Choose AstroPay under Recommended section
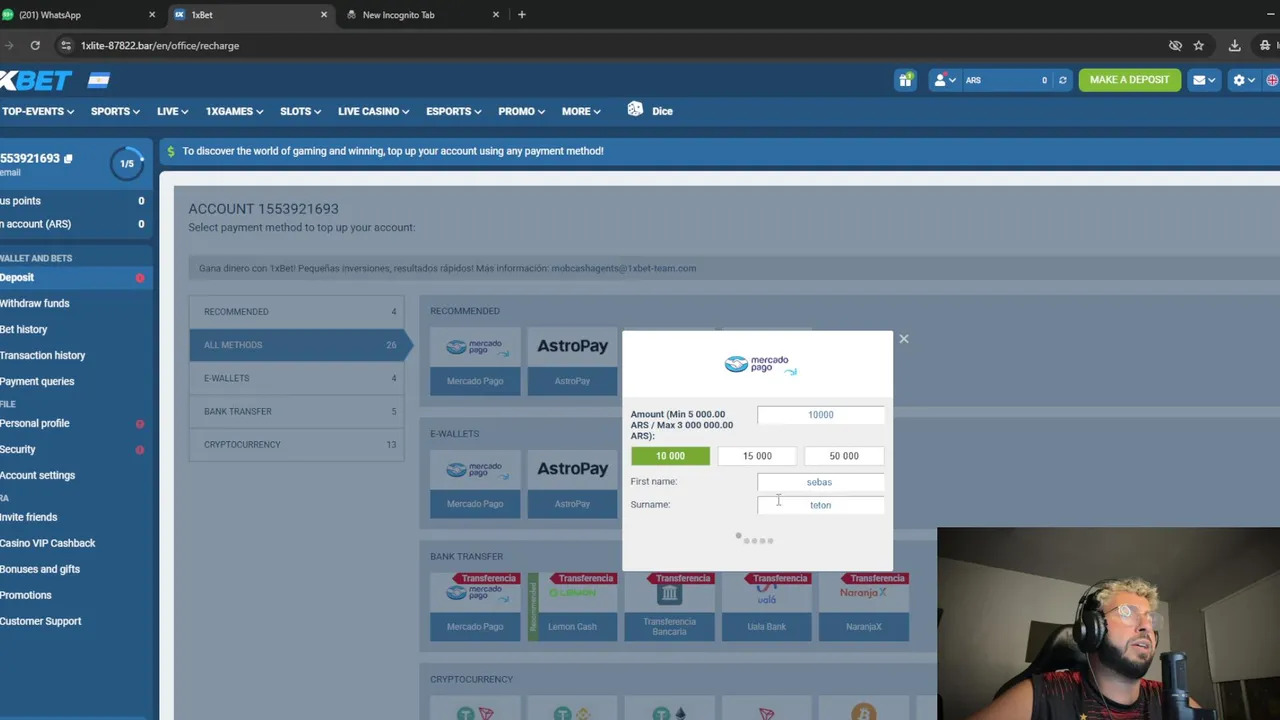 pos(572,361)
